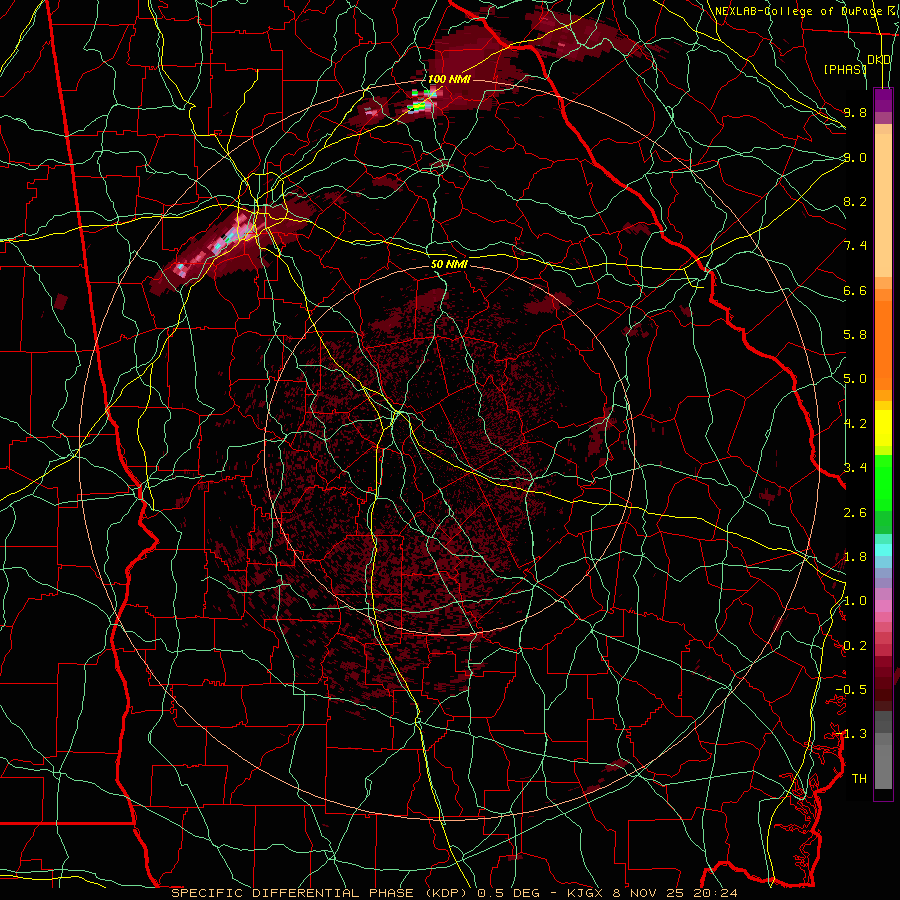
Task: Click the 'NEXLAB-College of DuPage' header text
Action: tap(798, 11)
